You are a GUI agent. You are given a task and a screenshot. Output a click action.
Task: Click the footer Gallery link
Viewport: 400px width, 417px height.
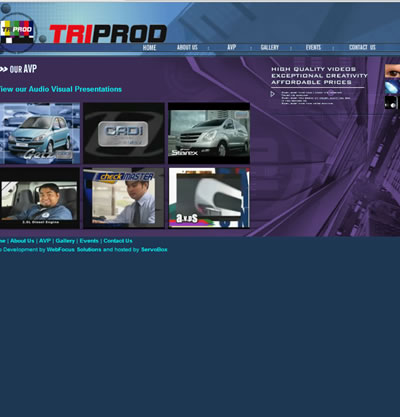click(x=65, y=241)
